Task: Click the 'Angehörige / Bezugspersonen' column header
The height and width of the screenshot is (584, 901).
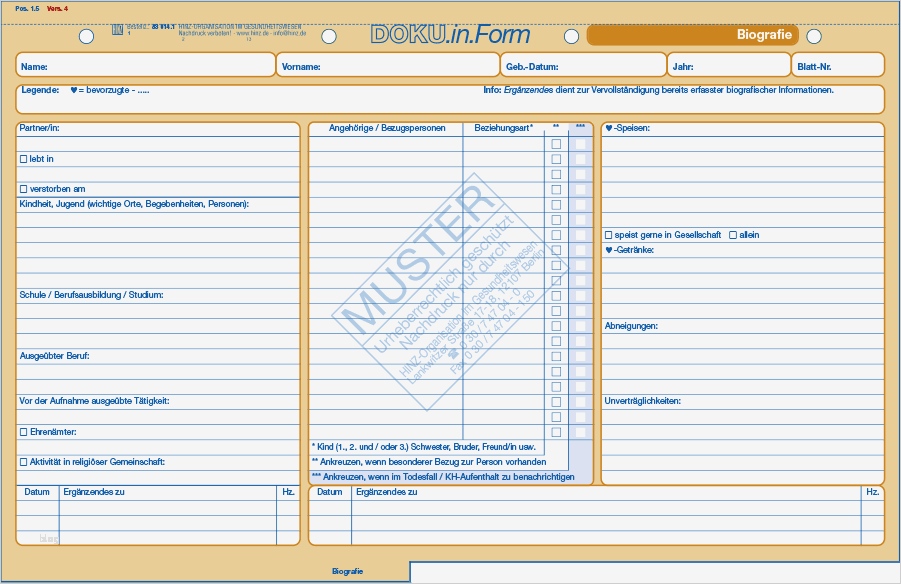Action: 387,128
